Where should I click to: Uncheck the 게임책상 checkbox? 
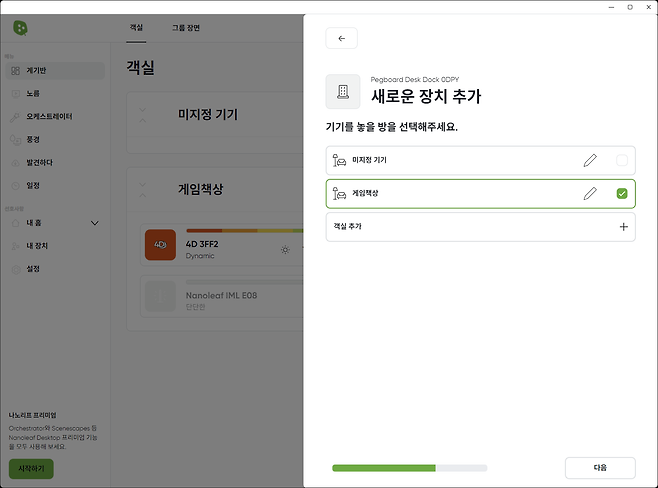(x=622, y=193)
